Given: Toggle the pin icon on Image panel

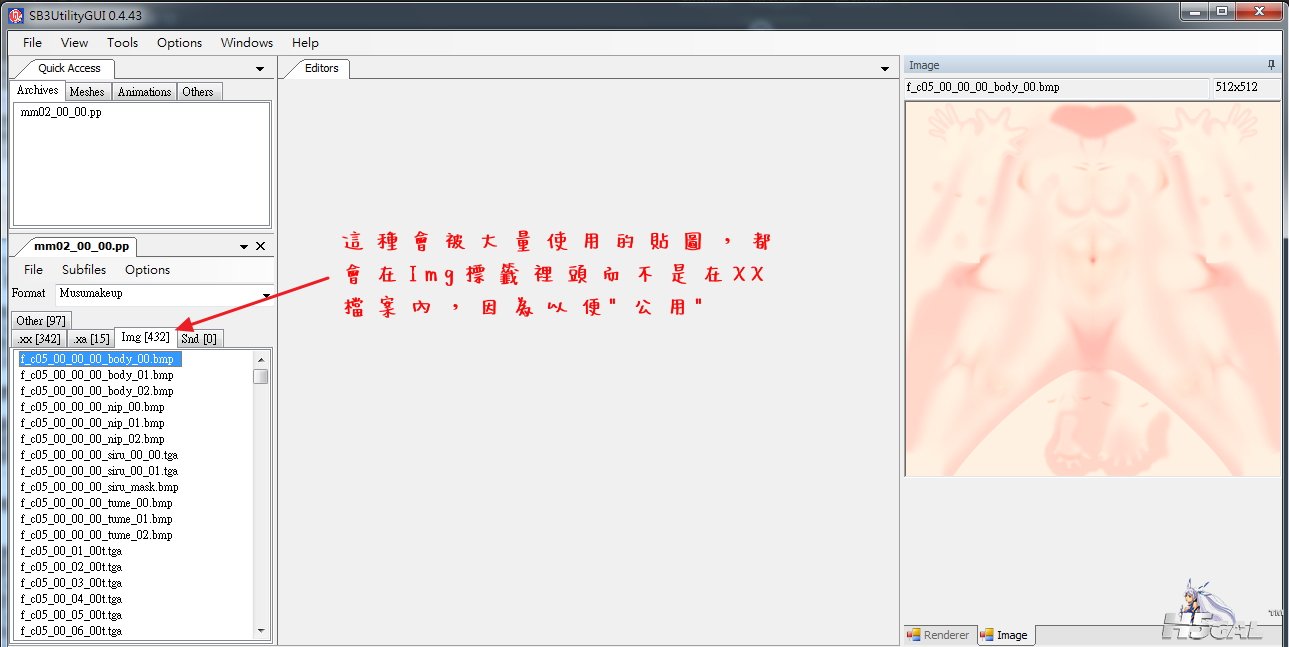Looking at the screenshot, I should 1271,65.
